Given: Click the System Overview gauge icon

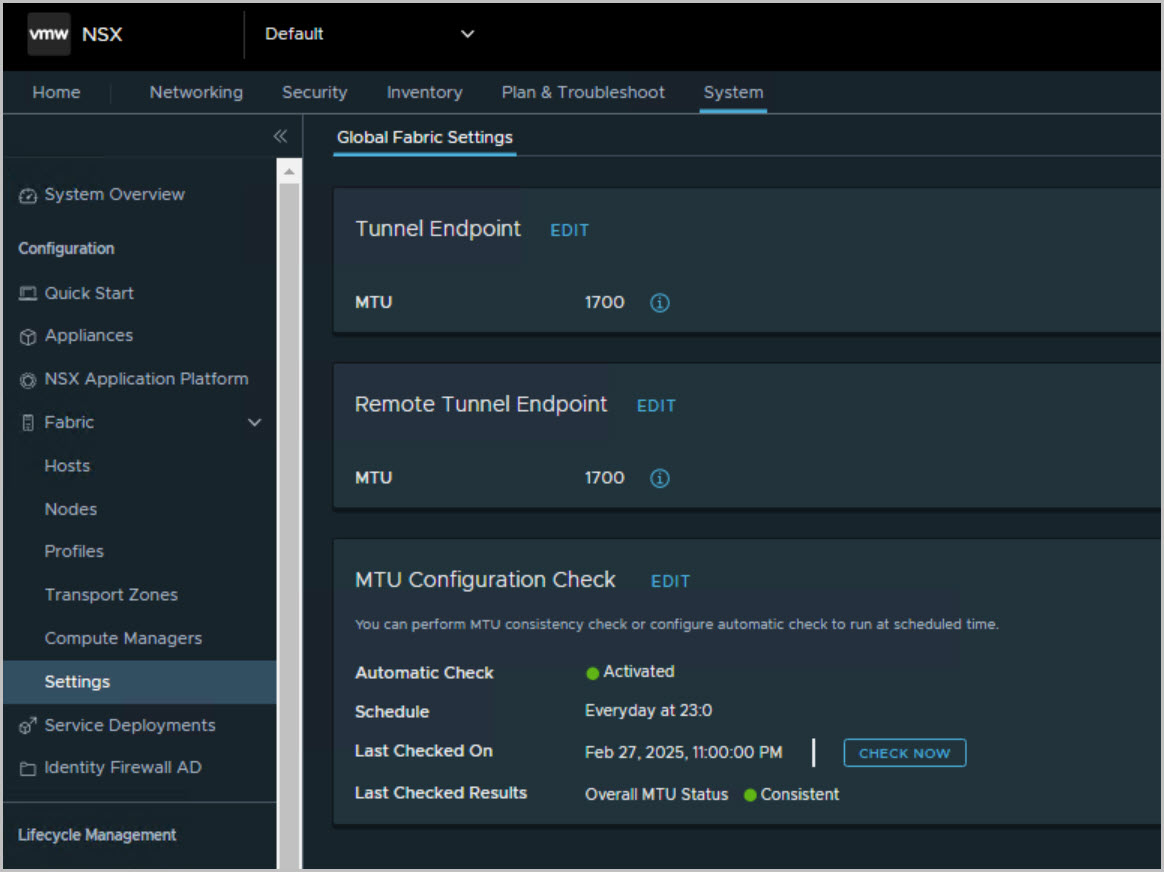Looking at the screenshot, I should pyautogui.click(x=28, y=196).
